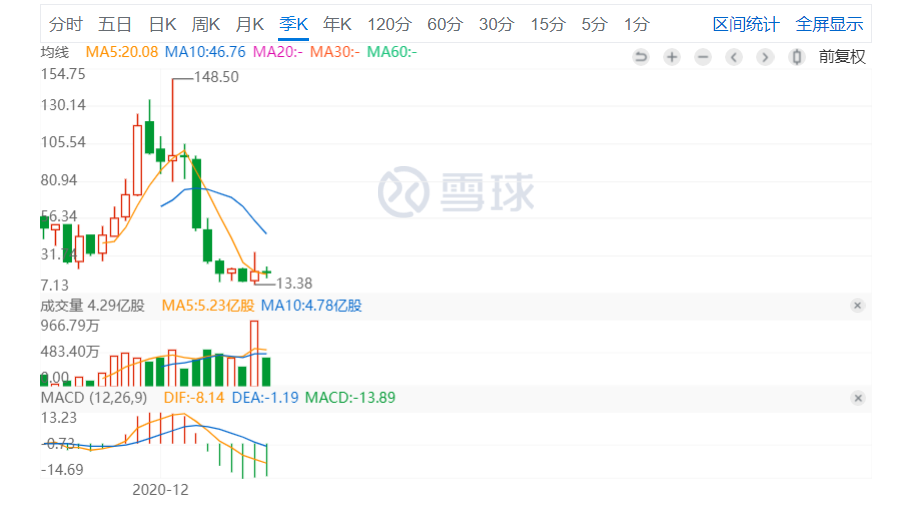Select the 60分 interval tab
Viewport: 898px width, 505px height.
pyautogui.click(x=445, y=24)
